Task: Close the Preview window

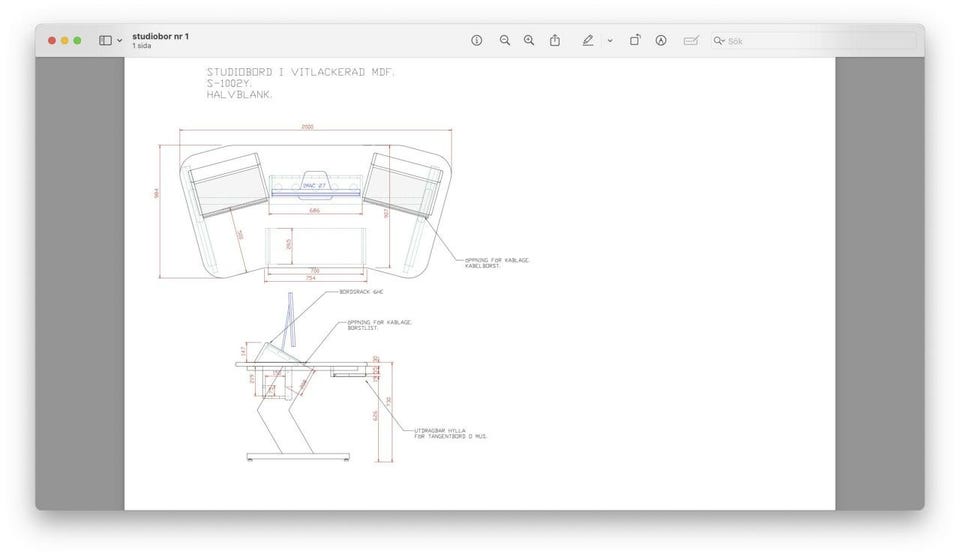Action: tap(52, 40)
